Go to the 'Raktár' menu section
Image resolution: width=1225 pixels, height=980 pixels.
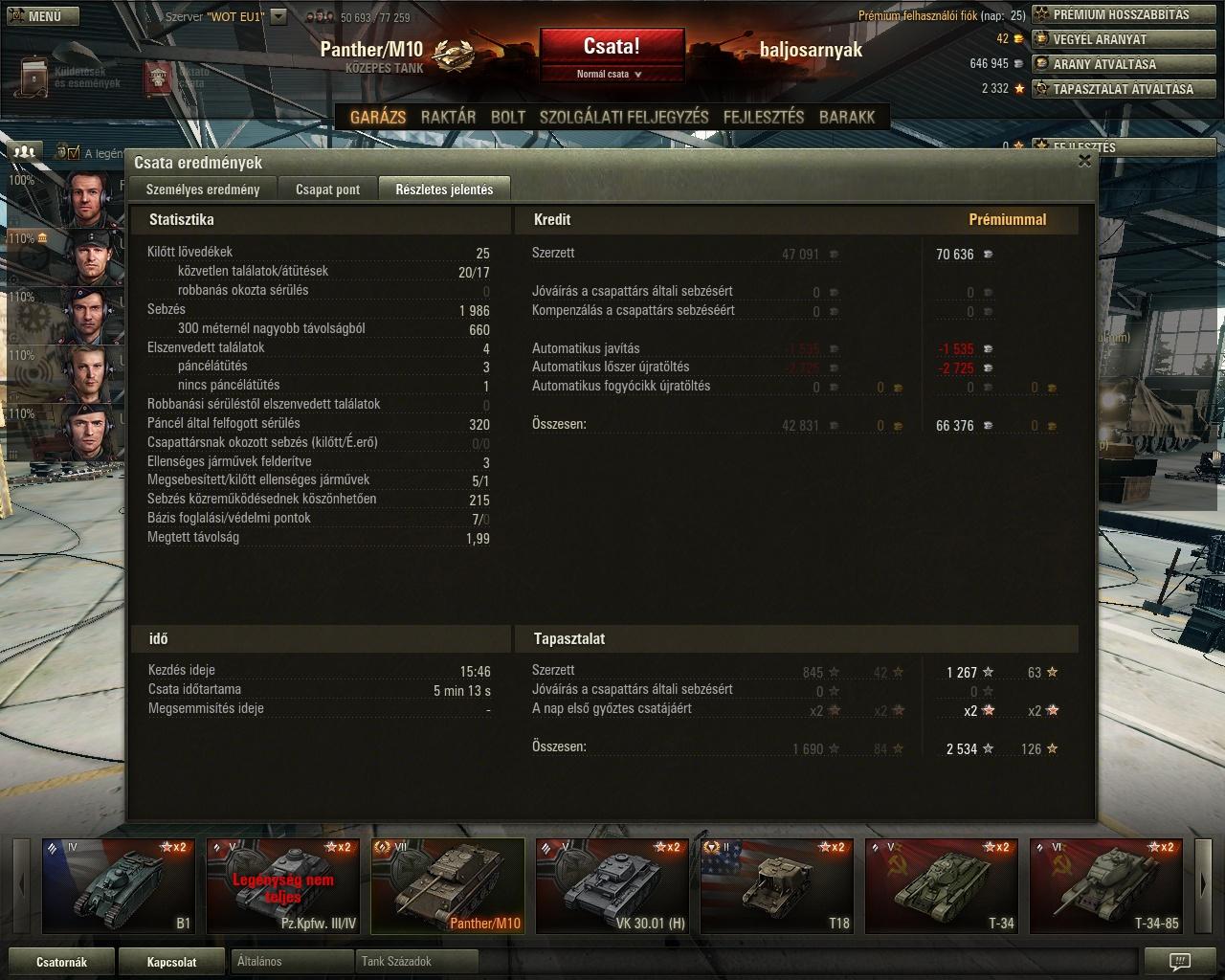(448, 117)
